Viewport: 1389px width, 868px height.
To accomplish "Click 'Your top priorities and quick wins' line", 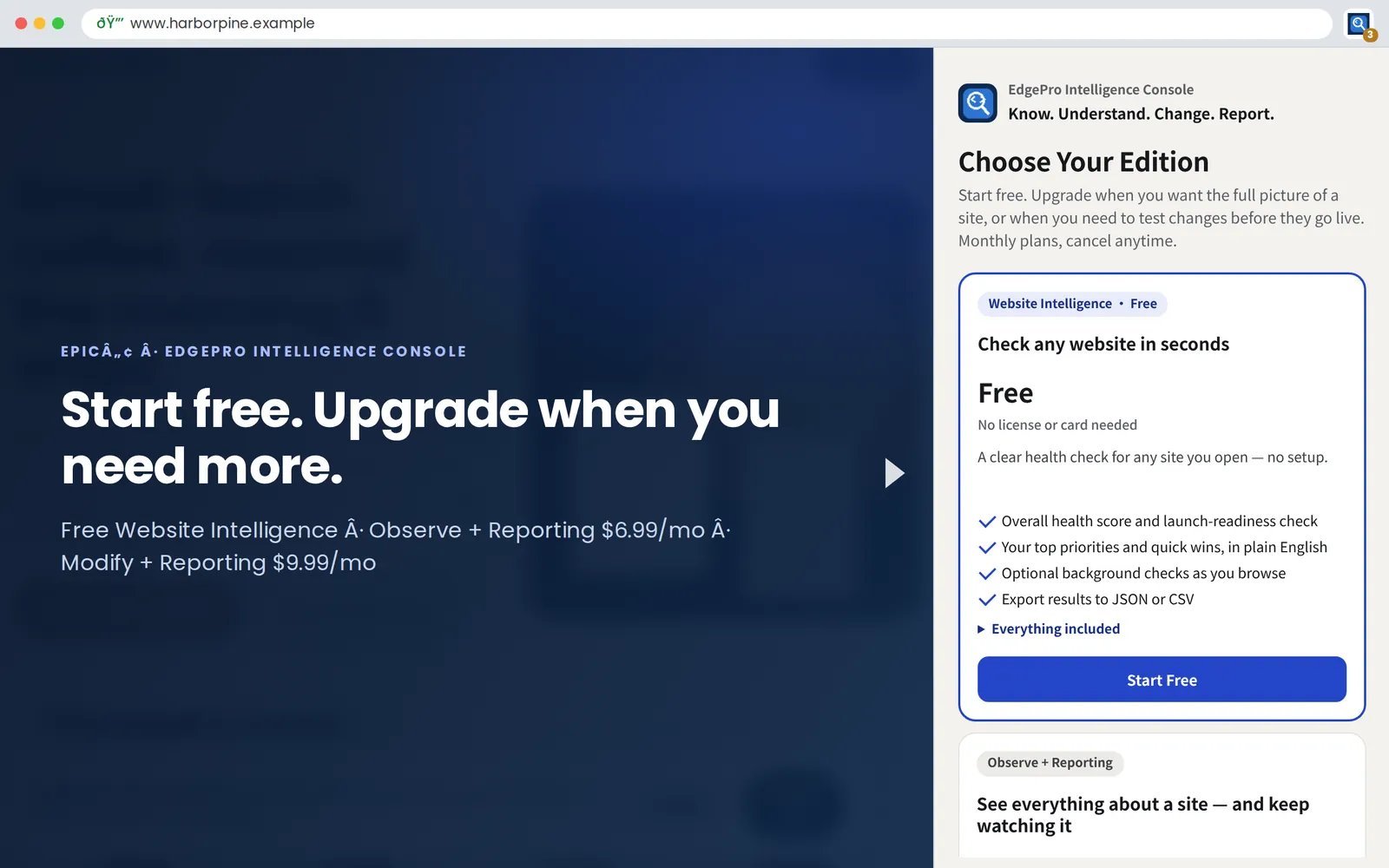I will [x=1164, y=548].
